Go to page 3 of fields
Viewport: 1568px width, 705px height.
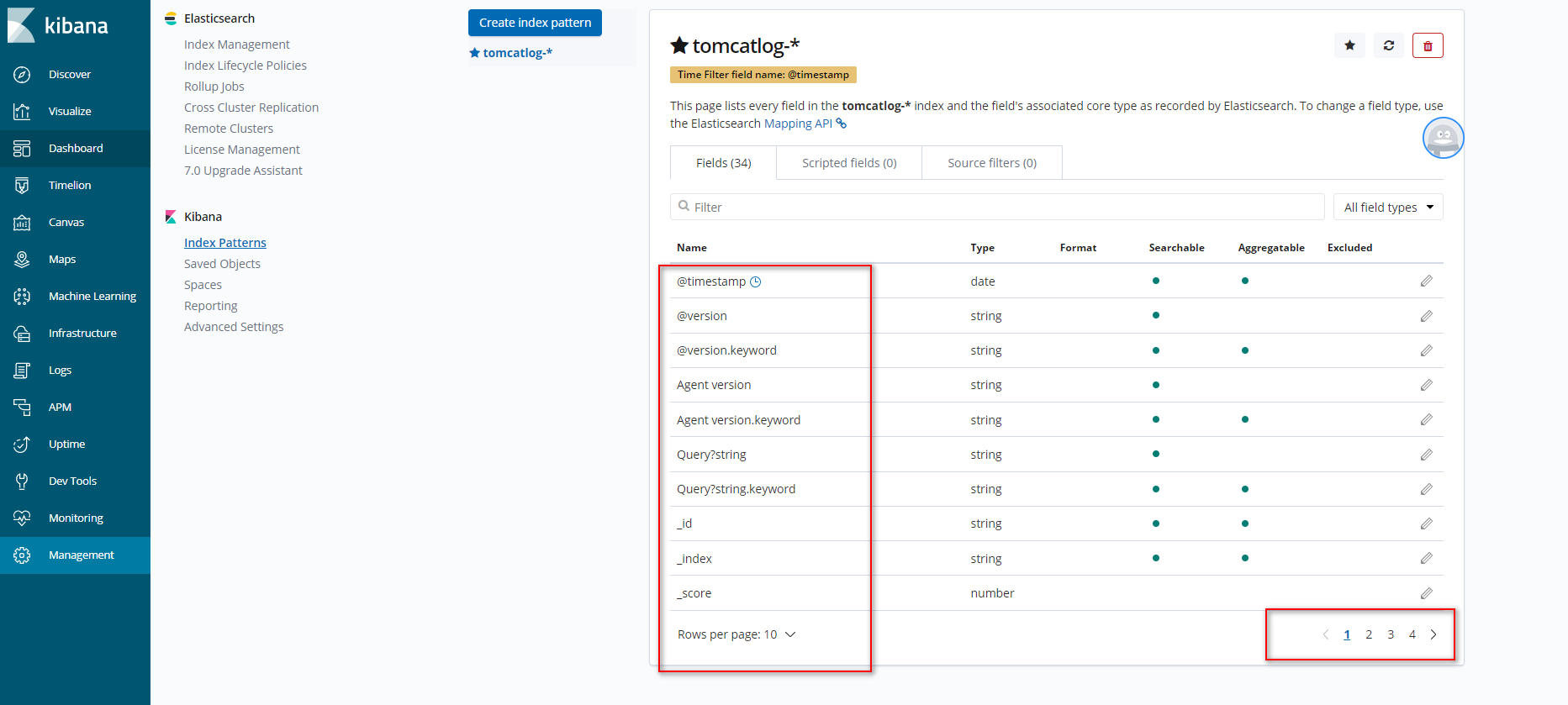[1391, 634]
